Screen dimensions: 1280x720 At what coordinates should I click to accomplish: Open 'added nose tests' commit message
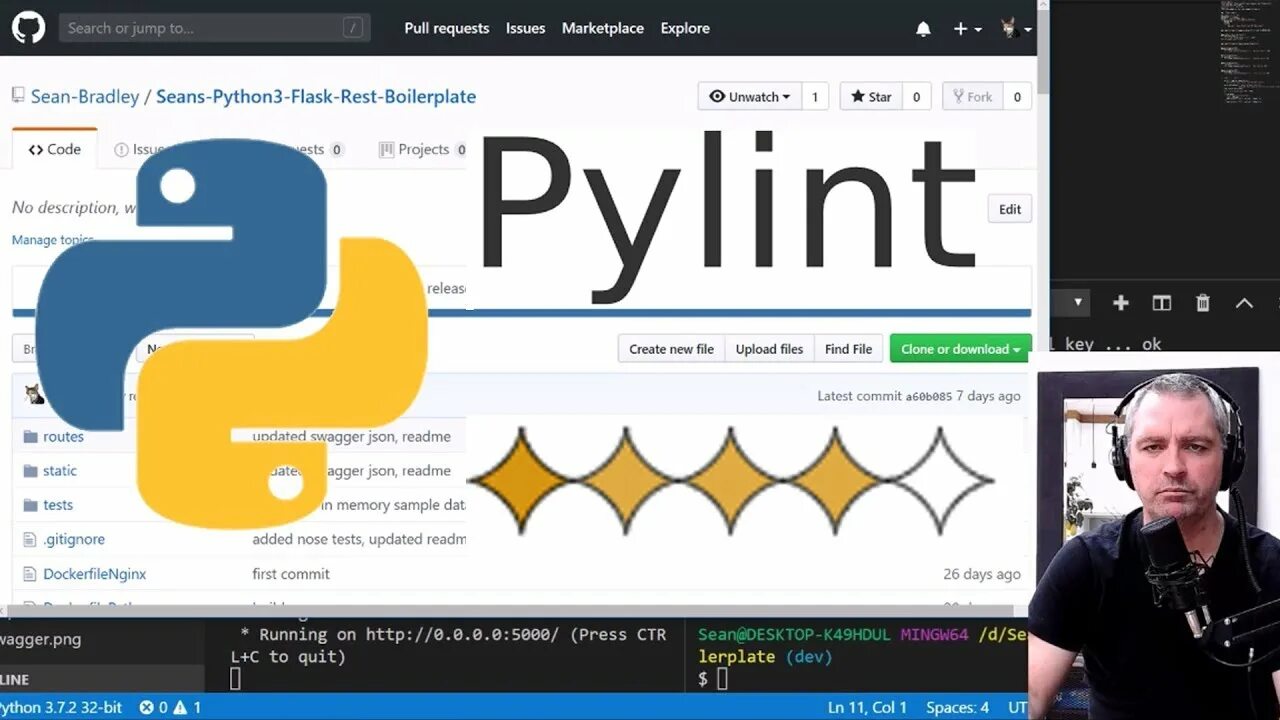coord(359,539)
